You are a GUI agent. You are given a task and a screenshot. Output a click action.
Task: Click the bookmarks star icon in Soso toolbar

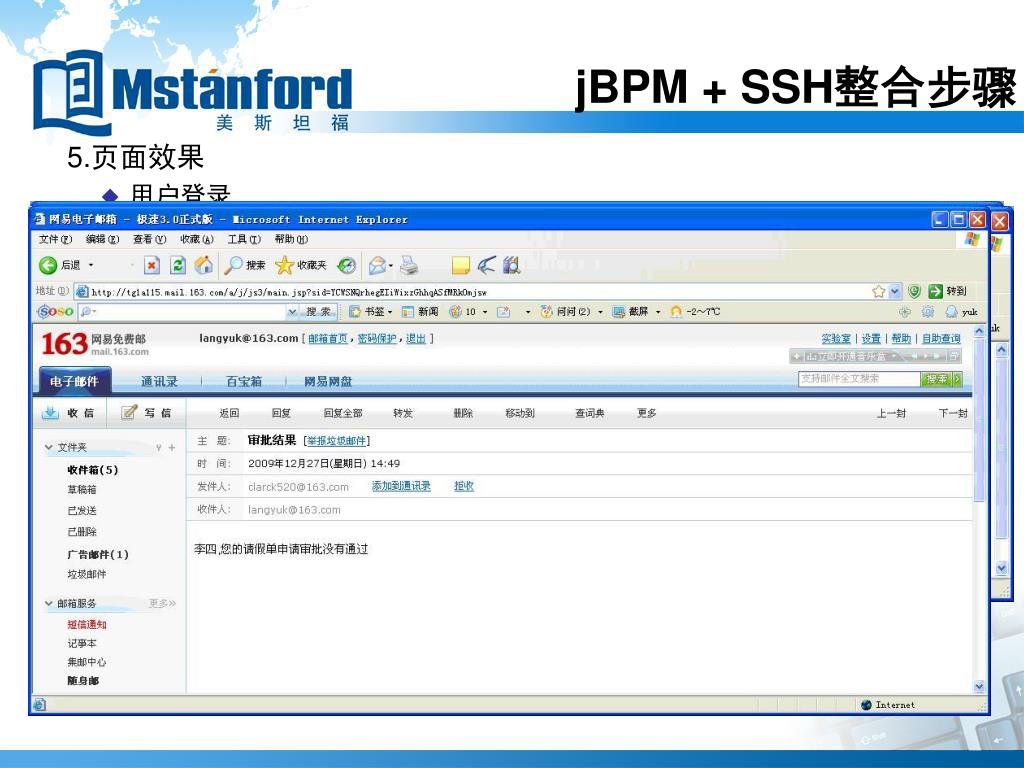pyautogui.click(x=355, y=312)
